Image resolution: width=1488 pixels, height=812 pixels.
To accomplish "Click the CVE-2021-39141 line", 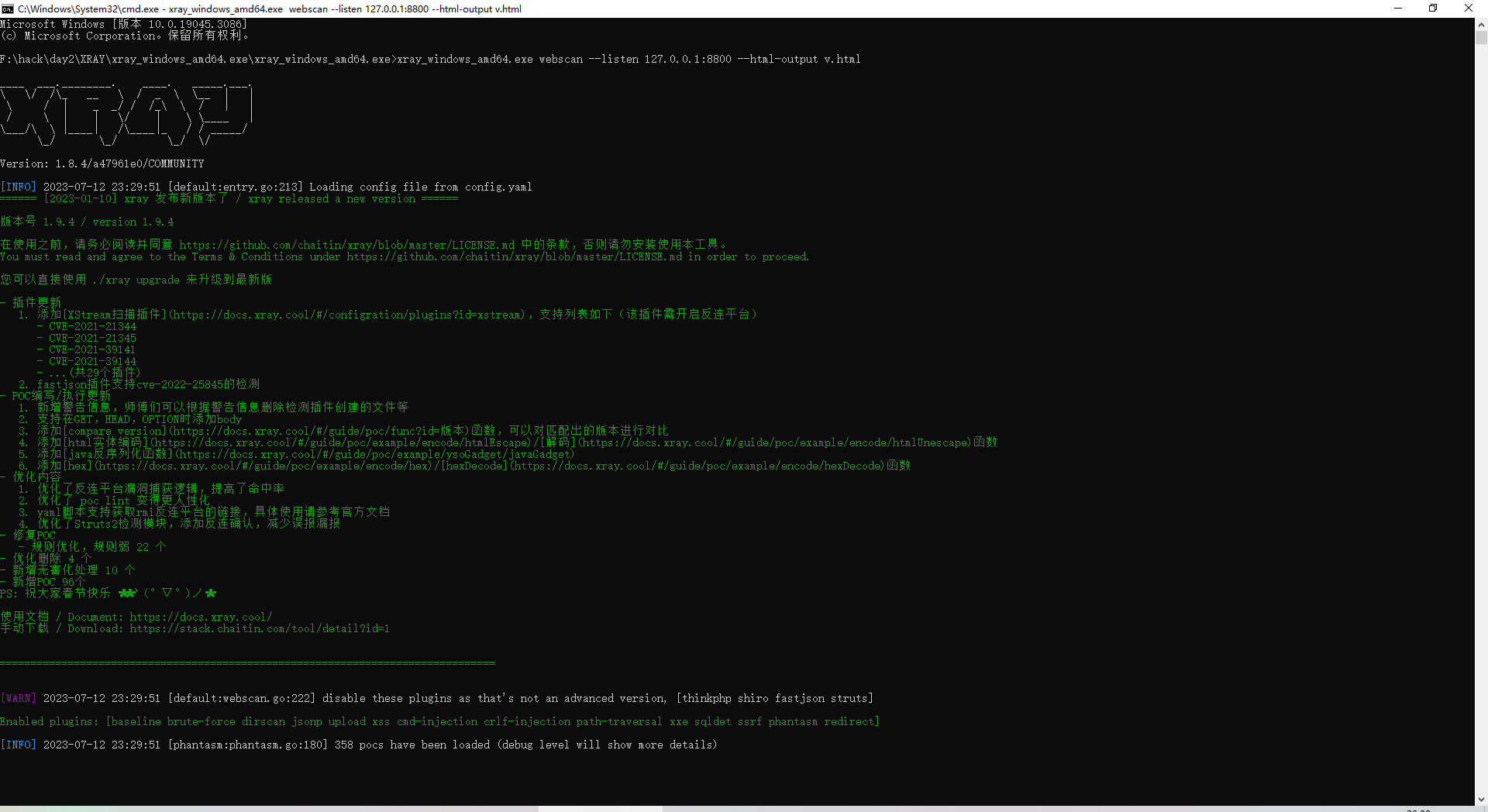I will coord(87,349).
